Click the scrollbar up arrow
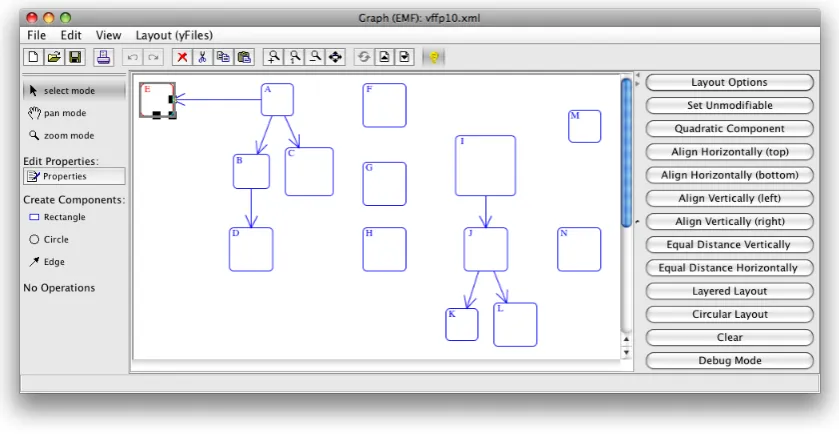This screenshot has height=434, width=839. point(626,339)
